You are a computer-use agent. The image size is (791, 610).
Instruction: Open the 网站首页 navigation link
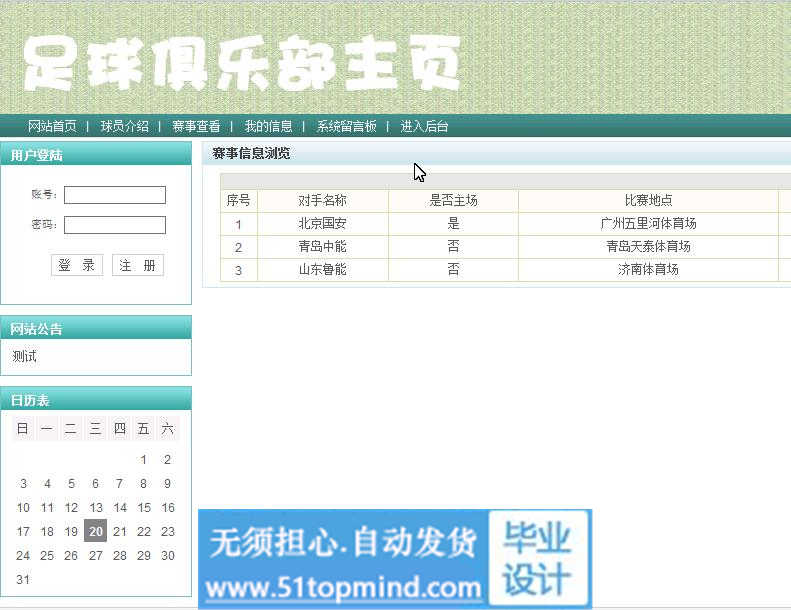pos(52,126)
